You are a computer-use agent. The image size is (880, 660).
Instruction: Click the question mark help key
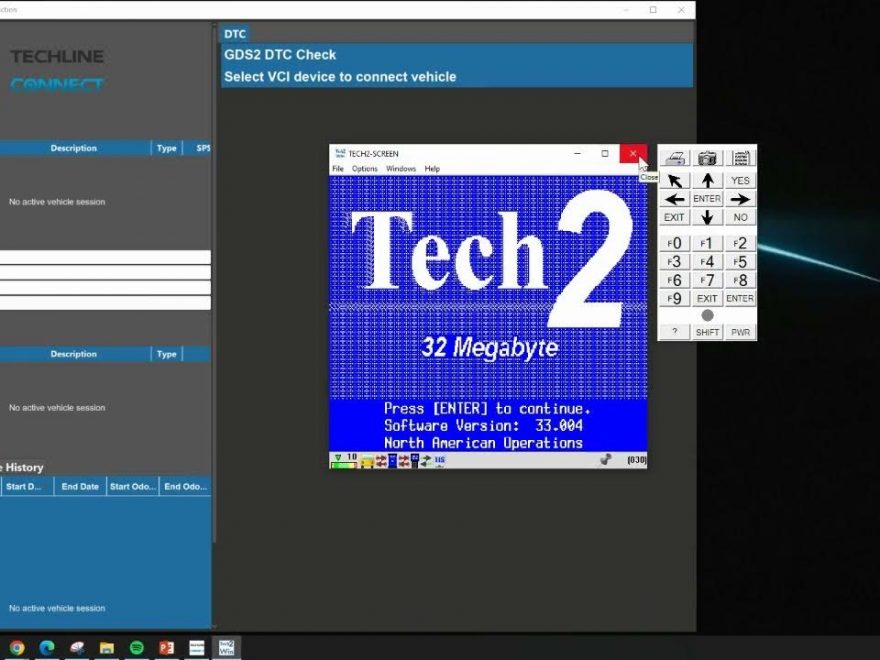click(x=675, y=332)
